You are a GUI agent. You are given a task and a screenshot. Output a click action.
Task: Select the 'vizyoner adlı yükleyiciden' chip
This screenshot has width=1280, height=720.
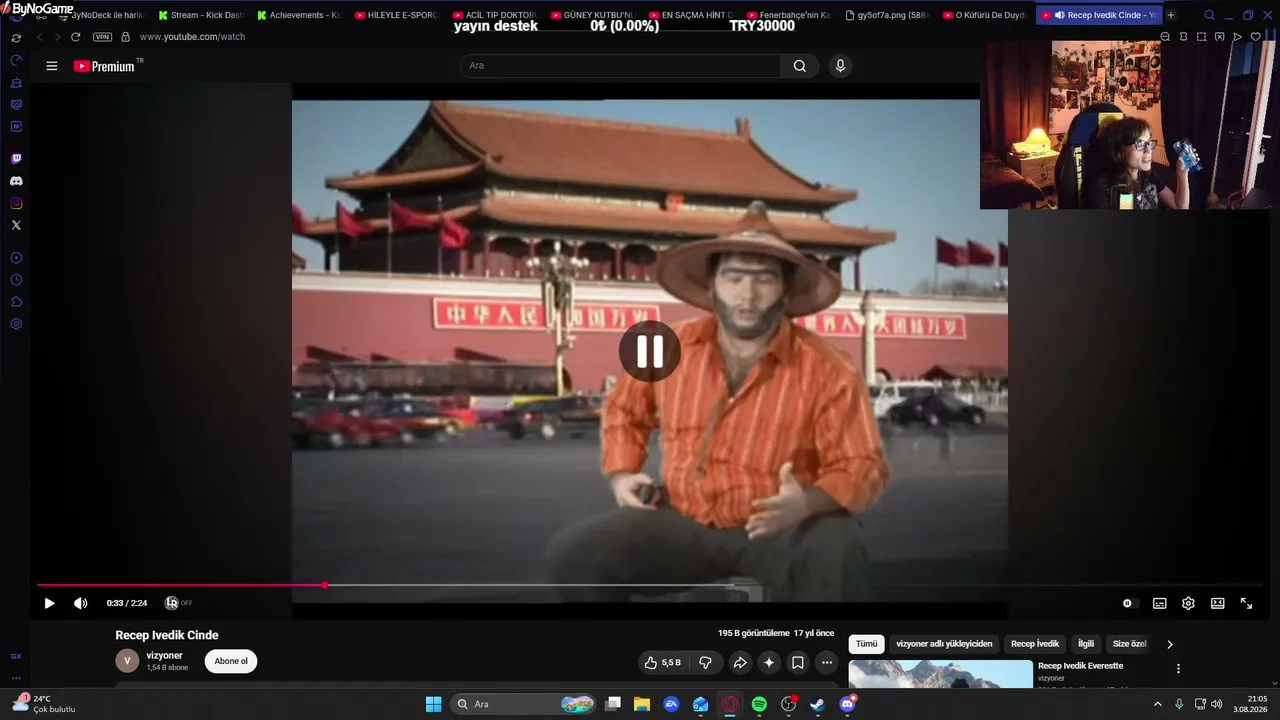click(x=944, y=644)
